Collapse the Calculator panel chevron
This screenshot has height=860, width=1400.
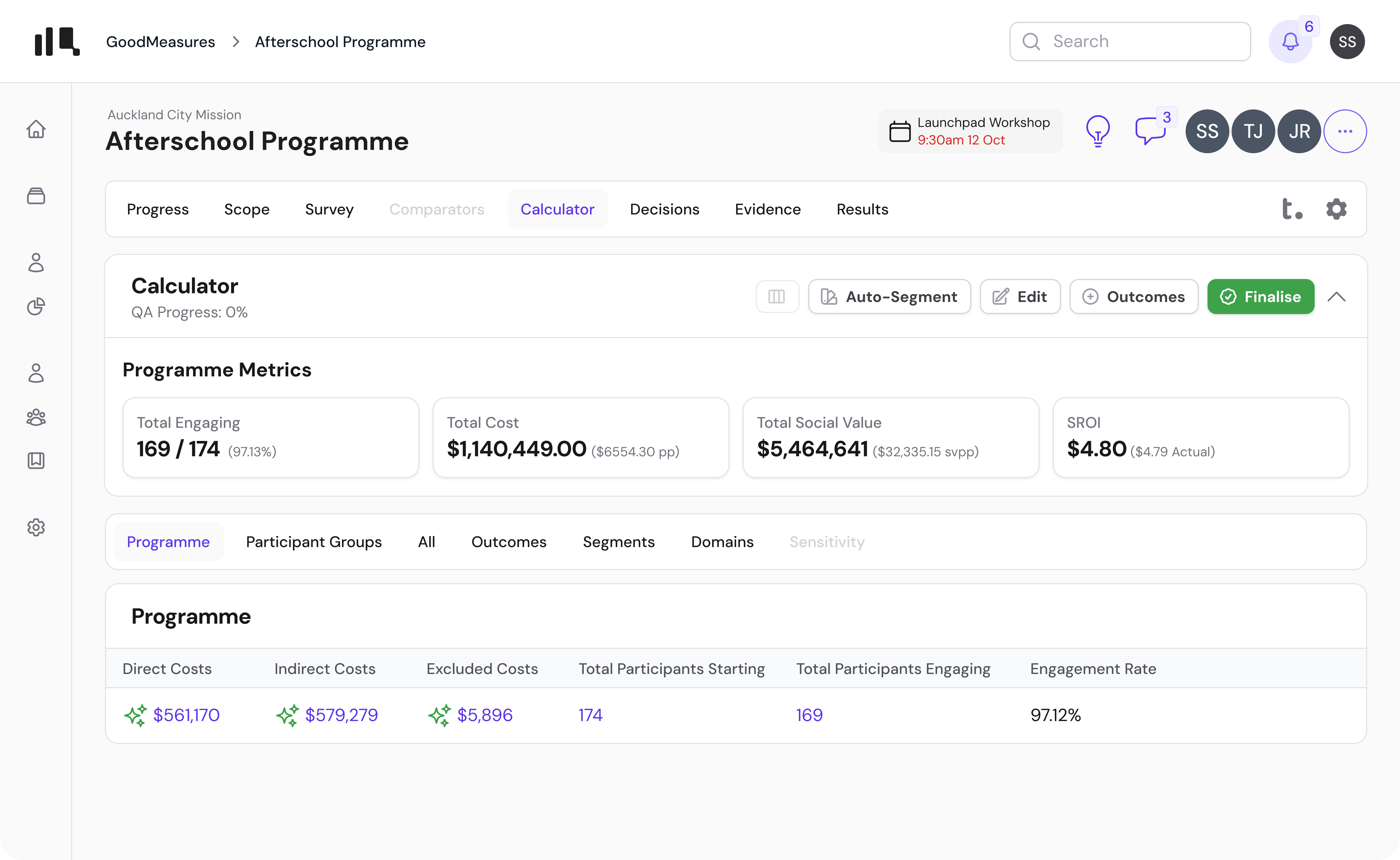[1336, 296]
